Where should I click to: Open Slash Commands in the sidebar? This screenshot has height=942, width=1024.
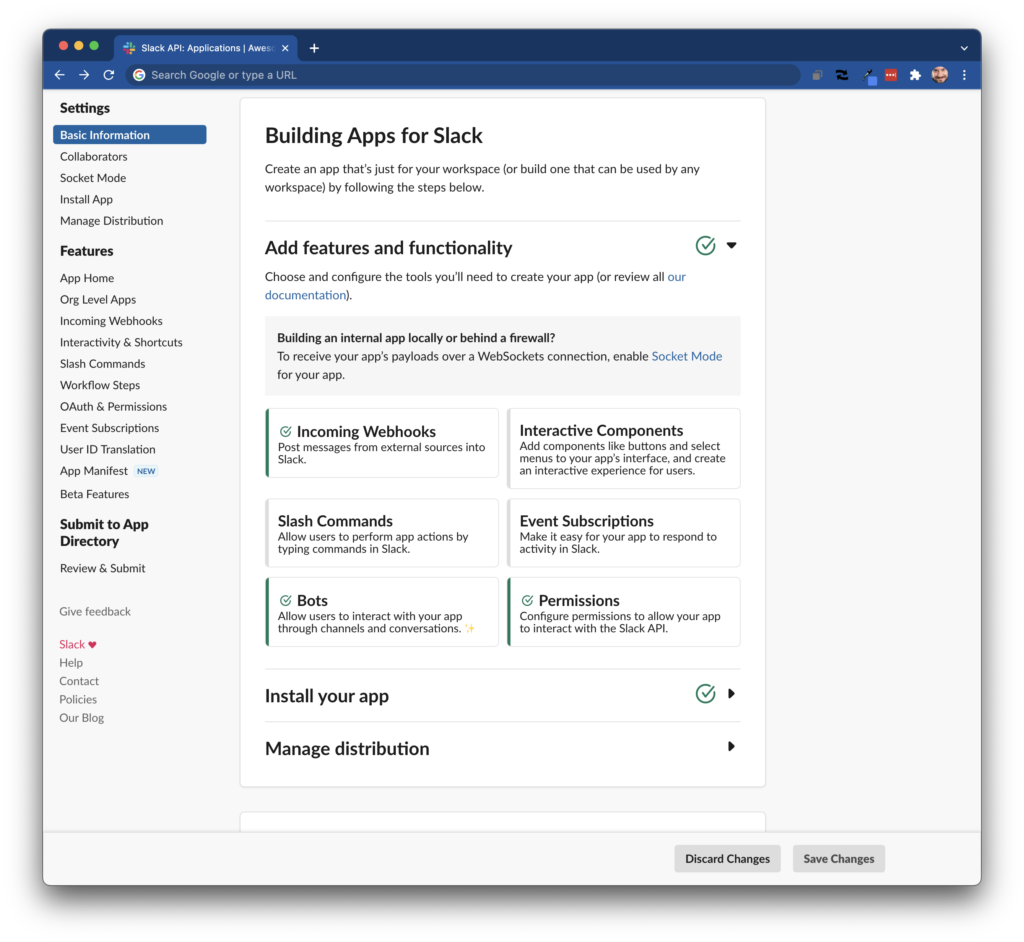click(103, 364)
